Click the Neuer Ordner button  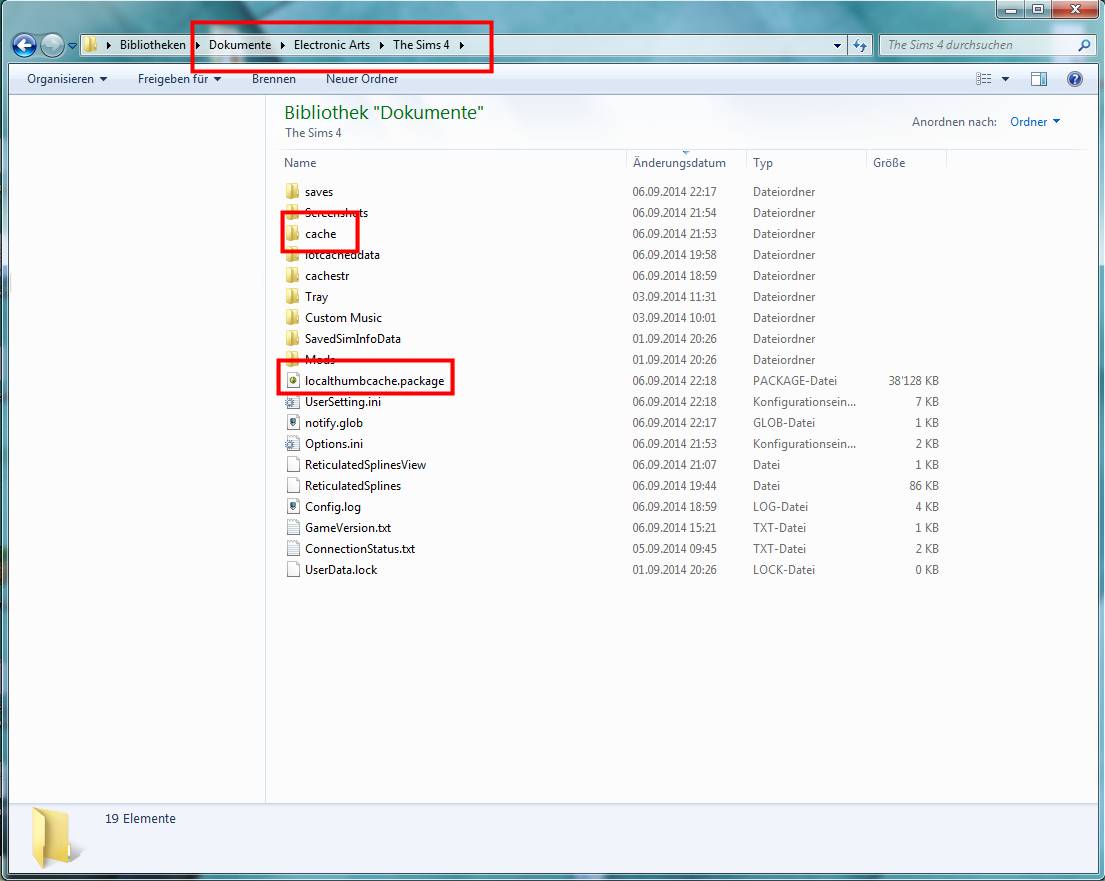click(x=362, y=79)
